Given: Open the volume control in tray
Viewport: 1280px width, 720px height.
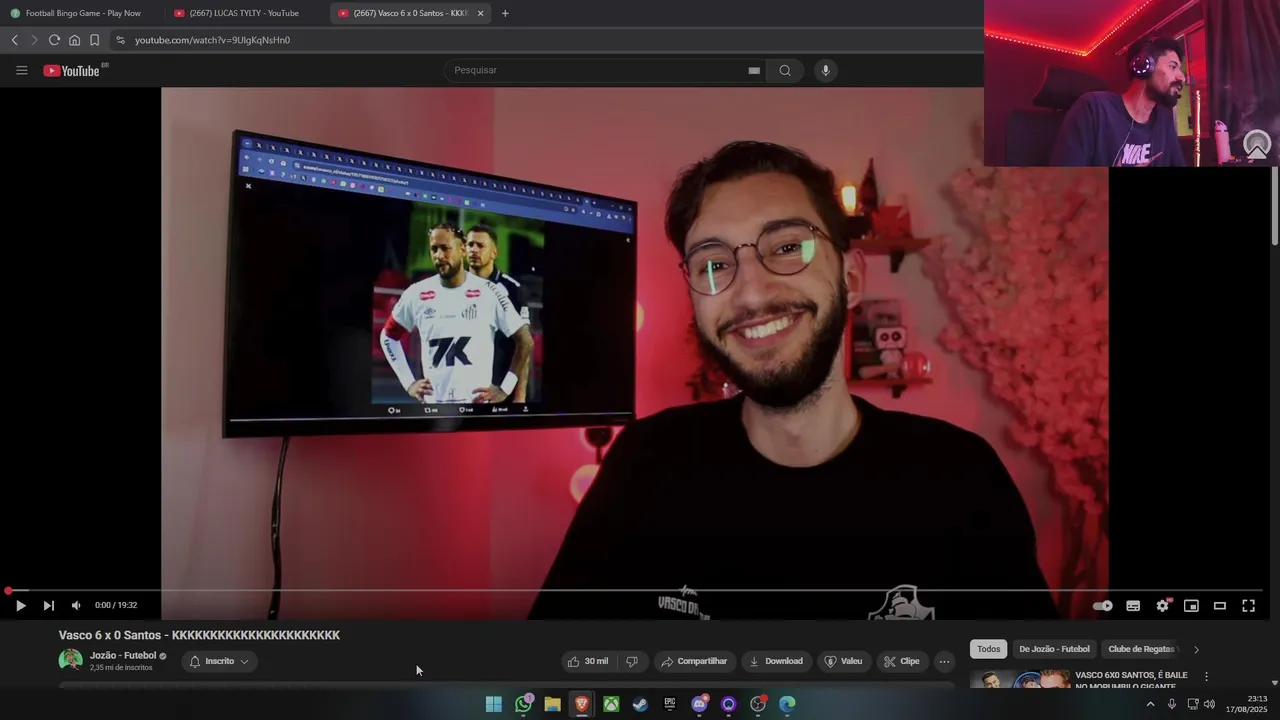Looking at the screenshot, I should 1209,704.
